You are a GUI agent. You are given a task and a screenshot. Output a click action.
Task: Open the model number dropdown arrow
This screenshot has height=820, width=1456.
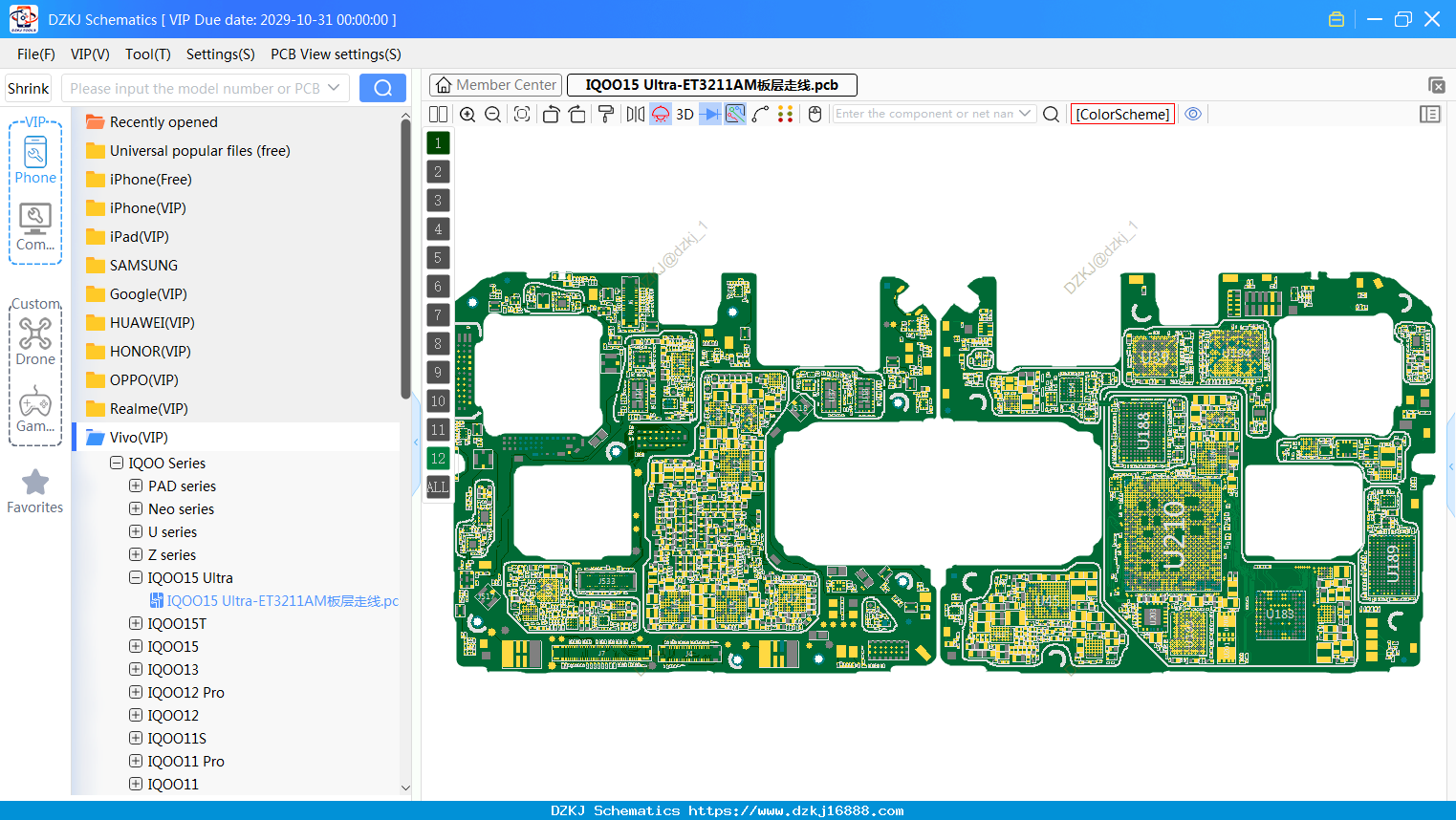click(334, 88)
